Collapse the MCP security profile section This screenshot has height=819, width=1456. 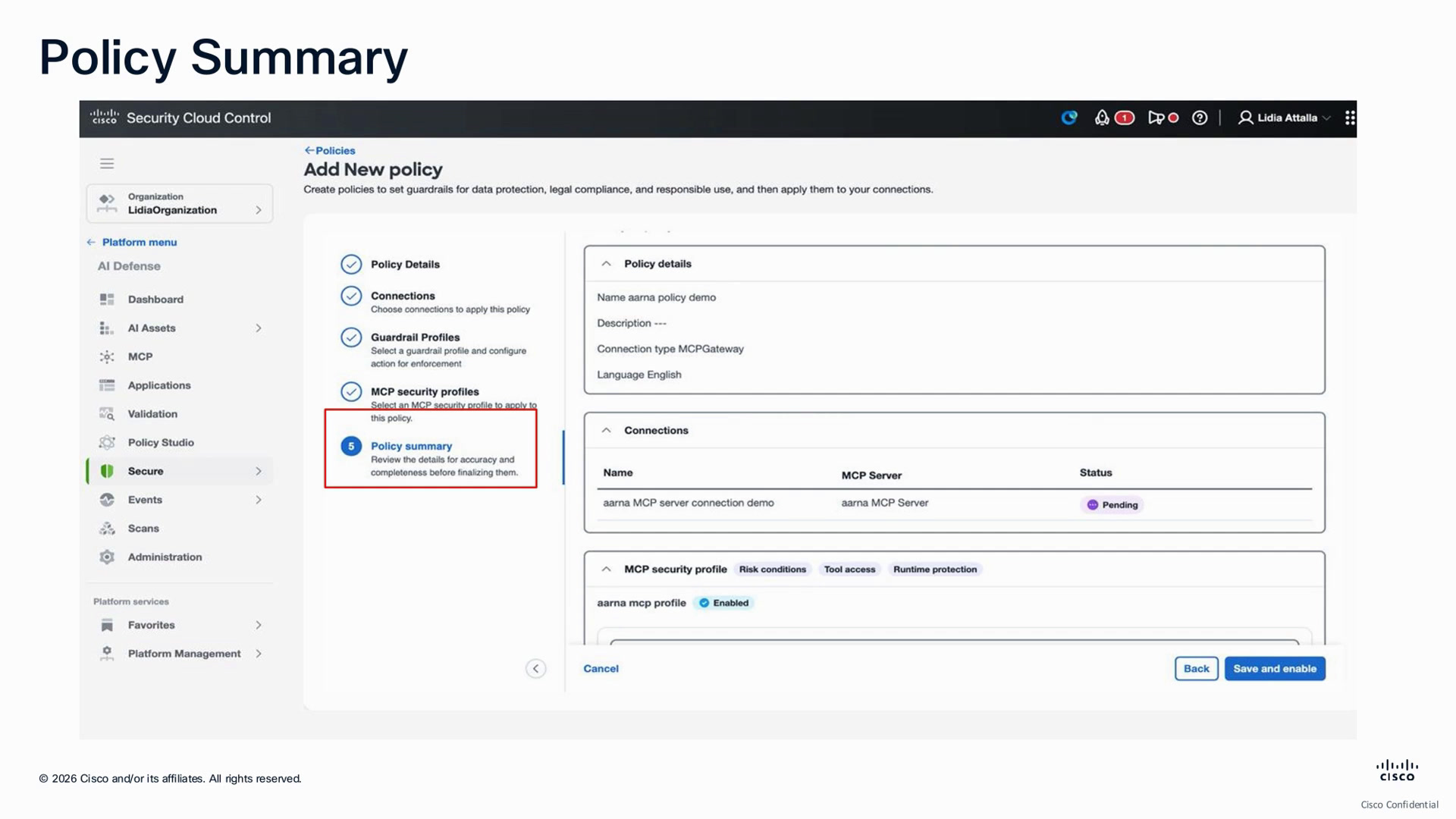coord(606,570)
